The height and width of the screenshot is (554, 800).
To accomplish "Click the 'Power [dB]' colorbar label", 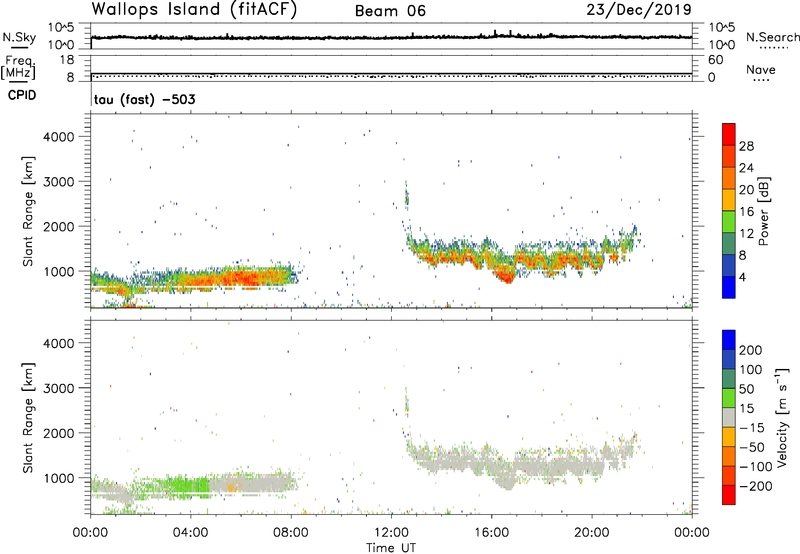I will [x=763, y=212].
